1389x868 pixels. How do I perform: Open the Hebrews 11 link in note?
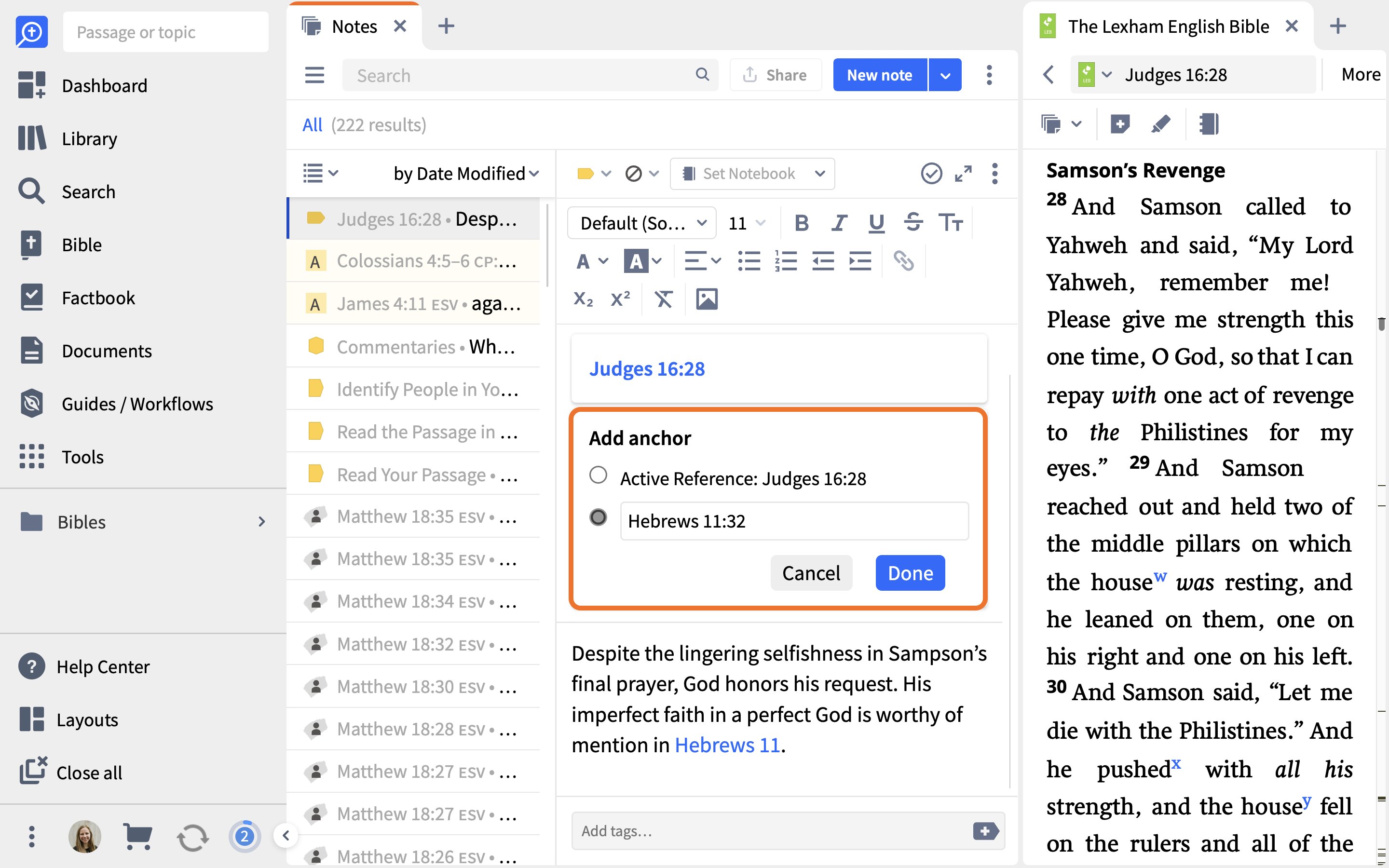point(727,745)
